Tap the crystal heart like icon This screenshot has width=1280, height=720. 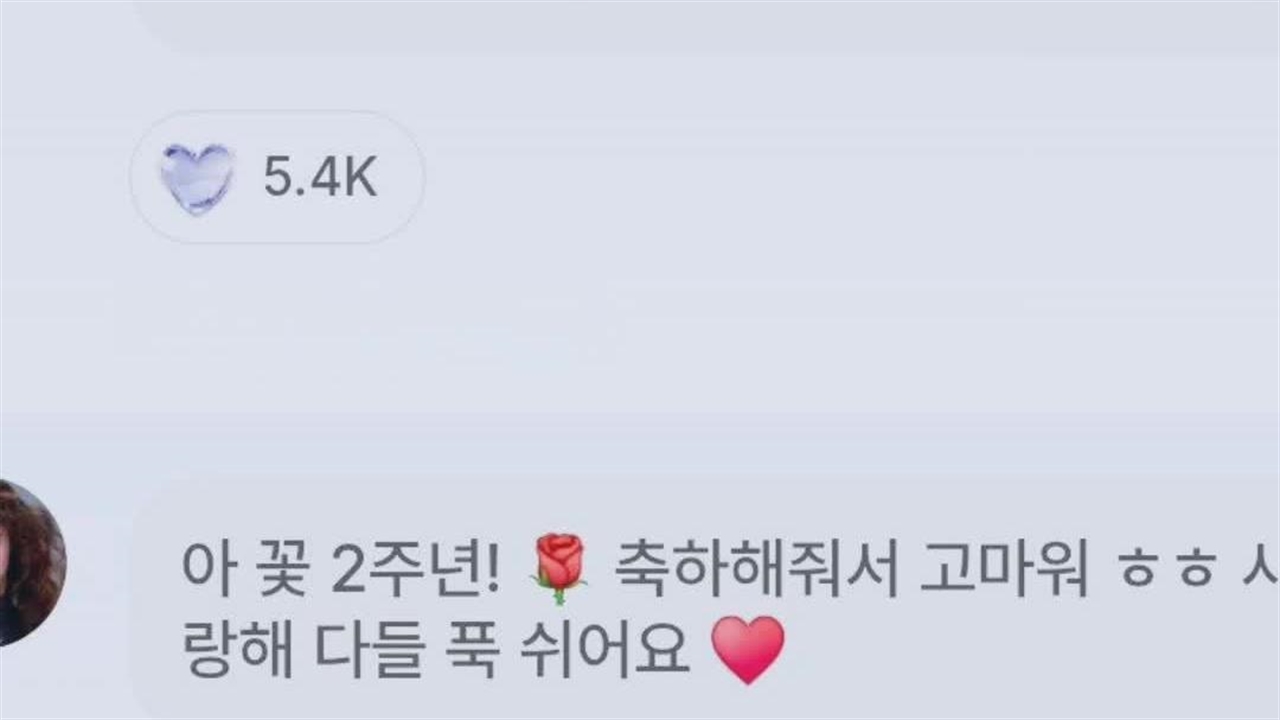[197, 179]
